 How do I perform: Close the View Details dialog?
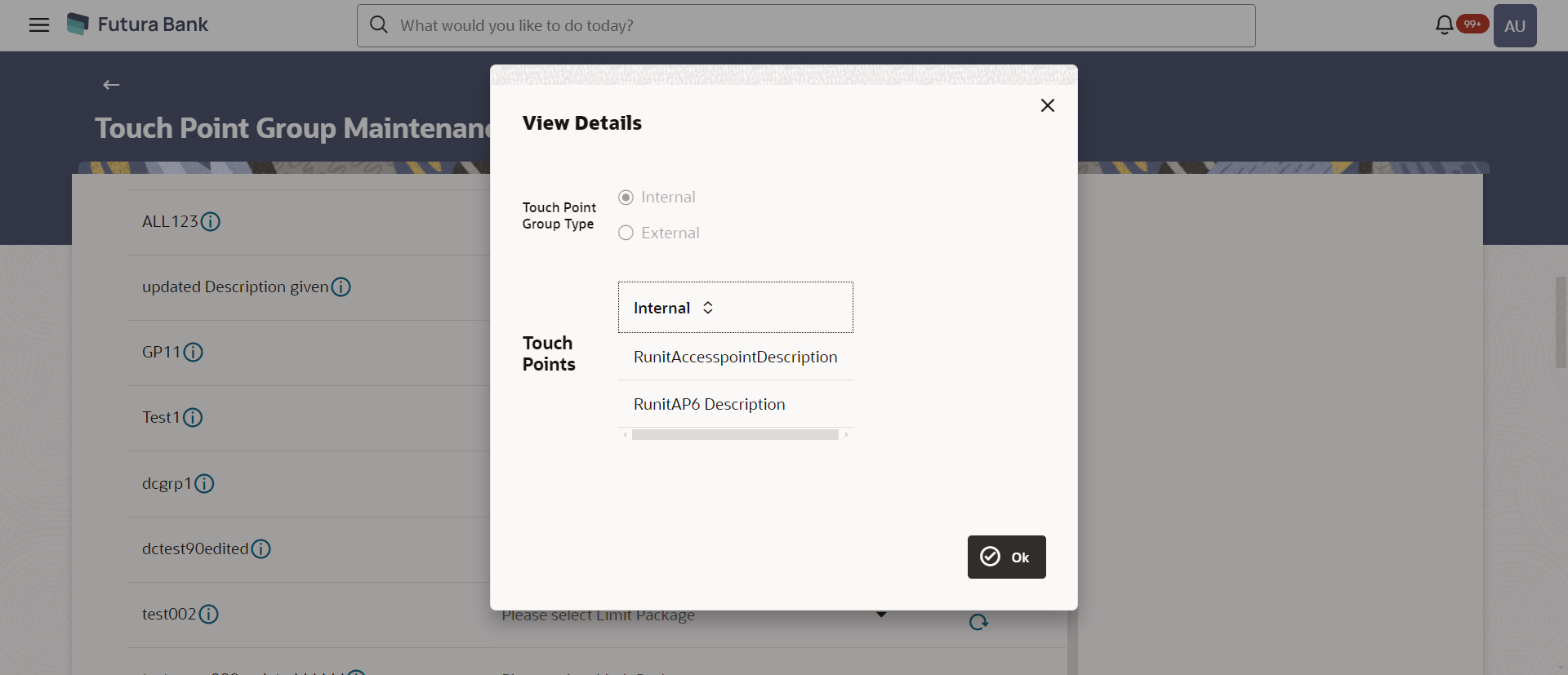coord(1048,105)
